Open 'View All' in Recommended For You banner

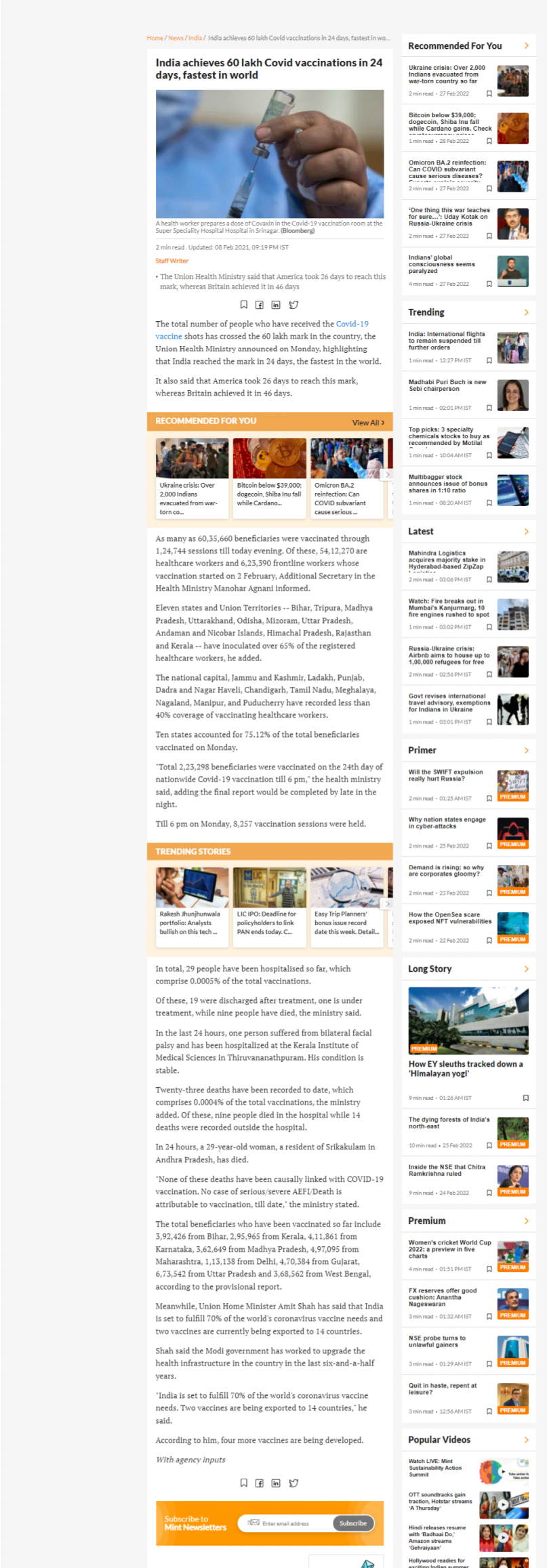coord(368,423)
